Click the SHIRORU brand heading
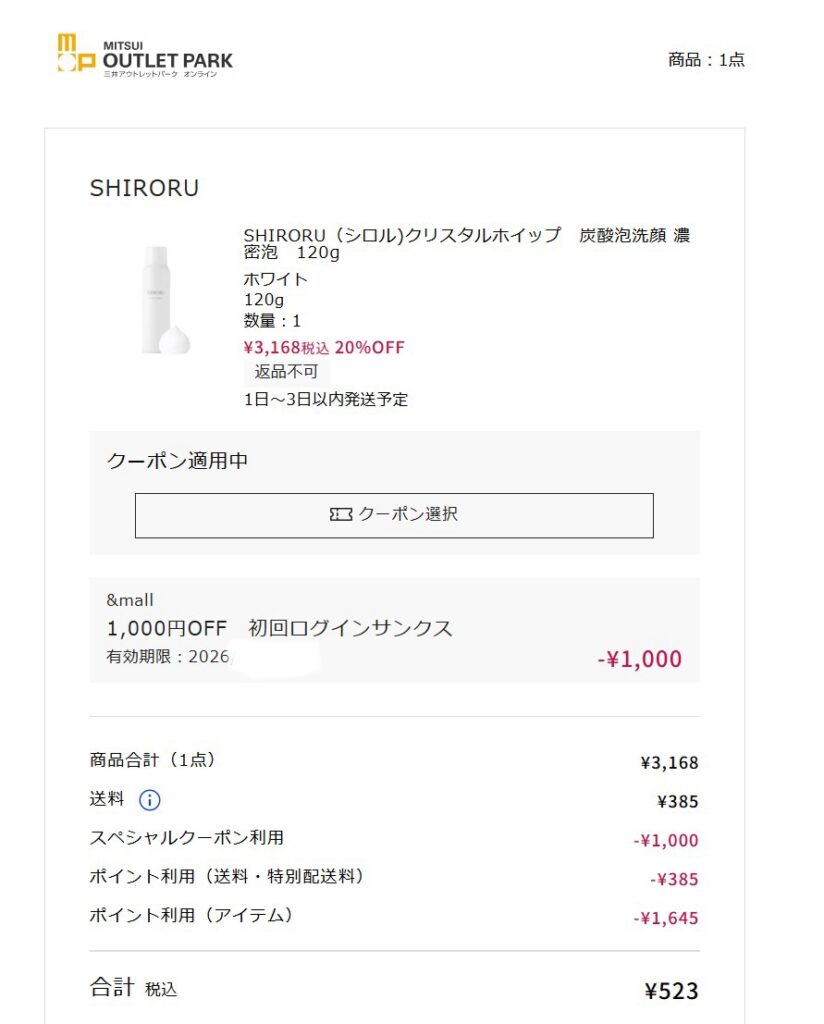824x1024 pixels. (x=144, y=188)
